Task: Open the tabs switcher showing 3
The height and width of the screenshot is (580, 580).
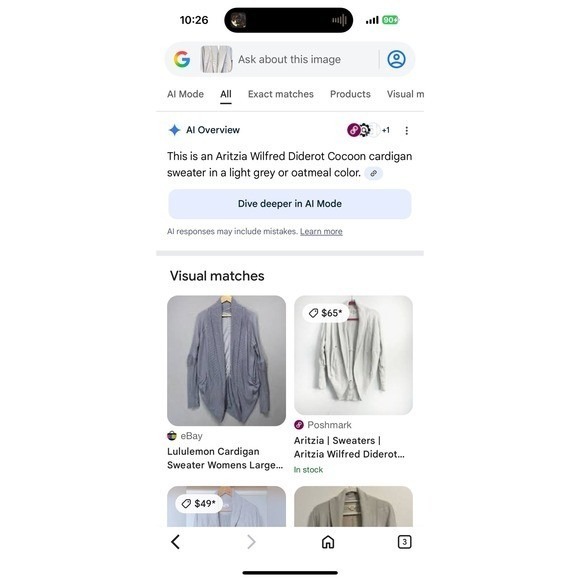Action: click(404, 542)
